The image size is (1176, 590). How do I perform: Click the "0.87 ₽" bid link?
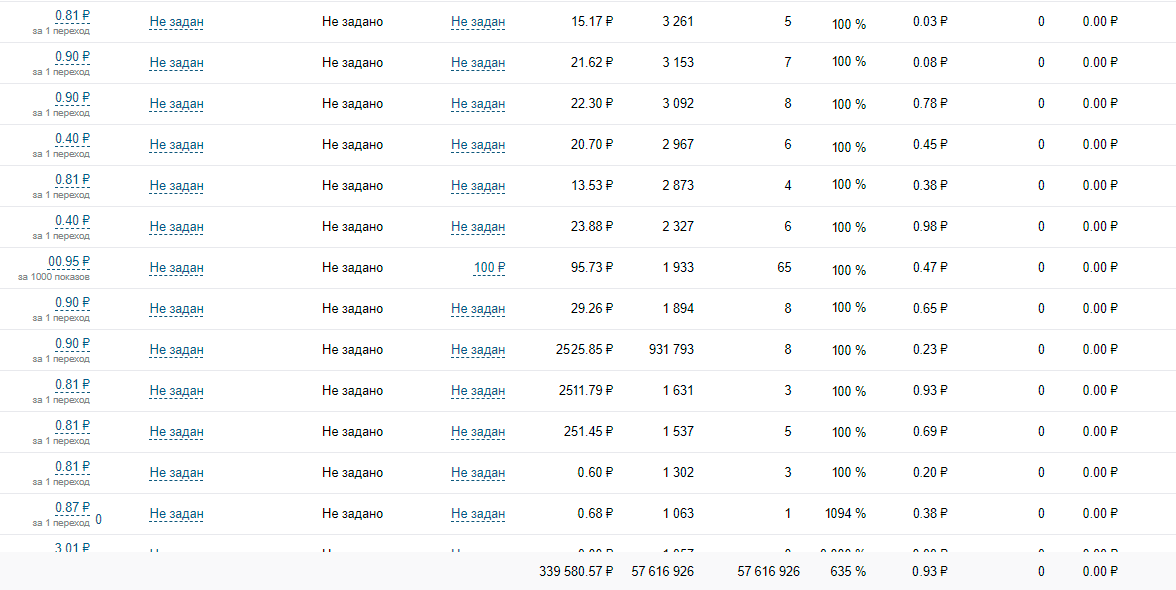click(x=72, y=508)
